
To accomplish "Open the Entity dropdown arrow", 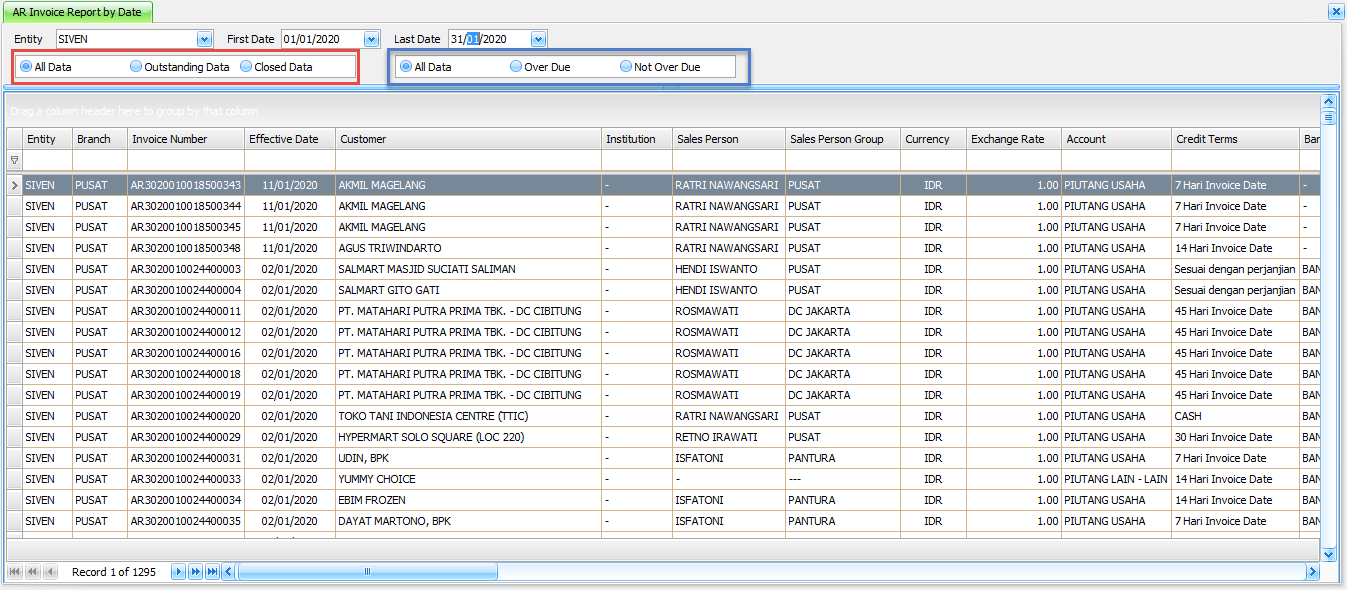I will click(x=205, y=39).
